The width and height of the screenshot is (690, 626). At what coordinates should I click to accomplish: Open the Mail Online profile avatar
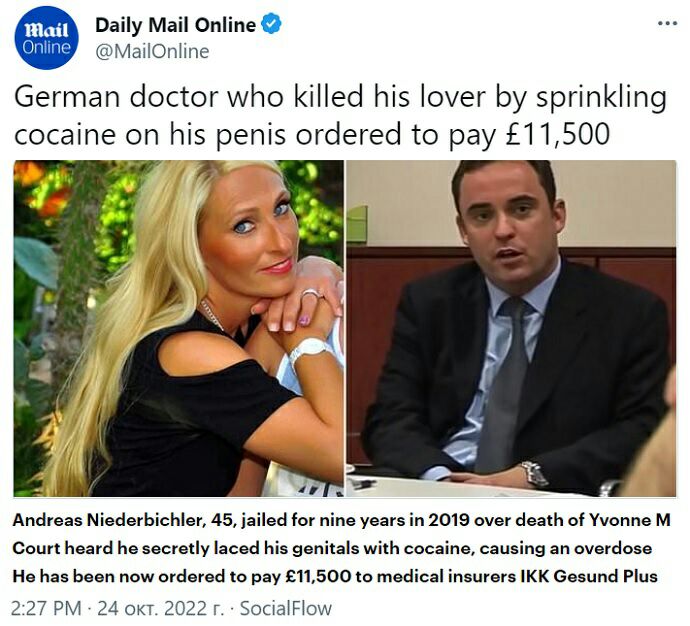click(x=46, y=38)
